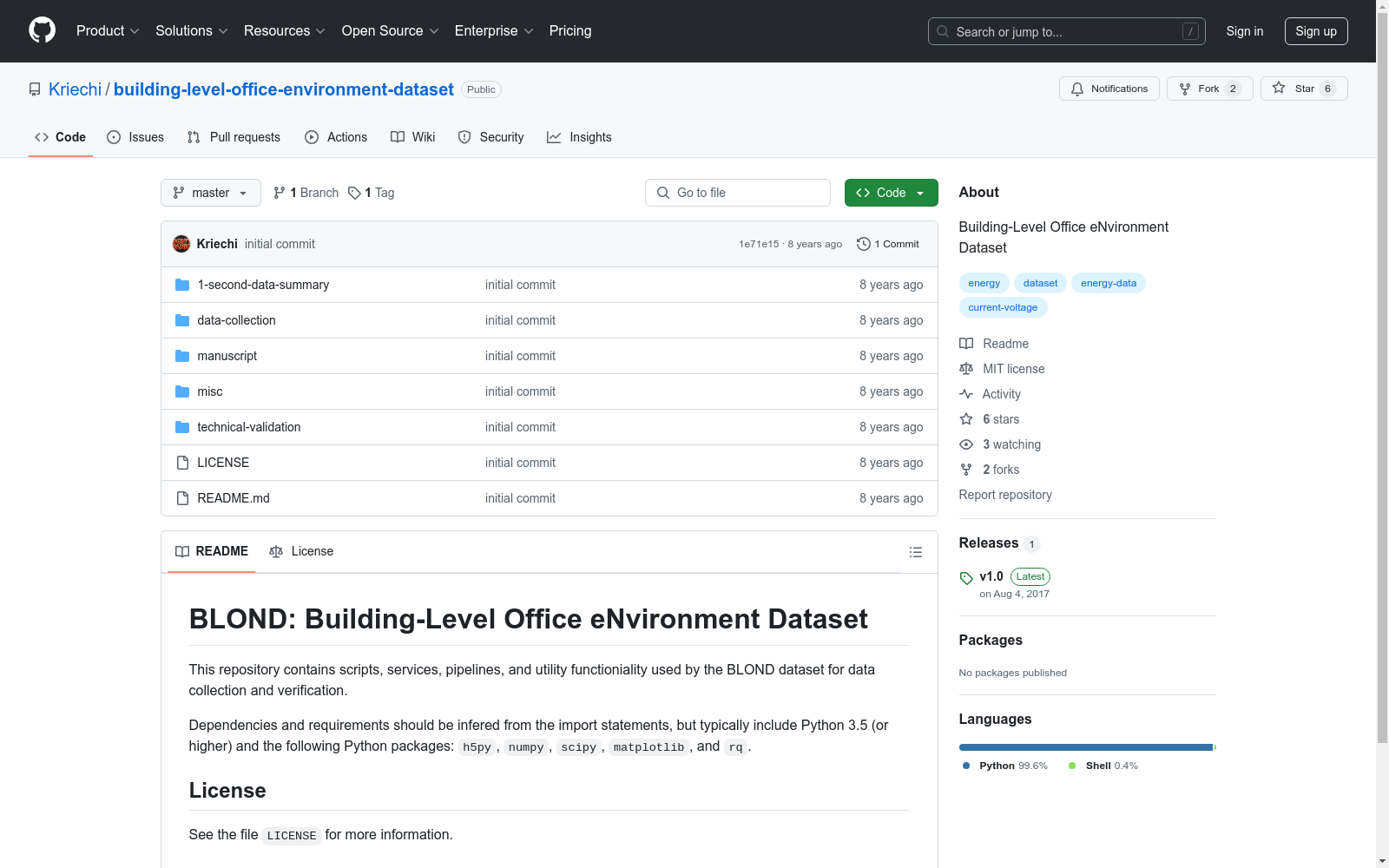Click the Kriechi avatar in commit row
The image size is (1389, 868).
(x=181, y=244)
